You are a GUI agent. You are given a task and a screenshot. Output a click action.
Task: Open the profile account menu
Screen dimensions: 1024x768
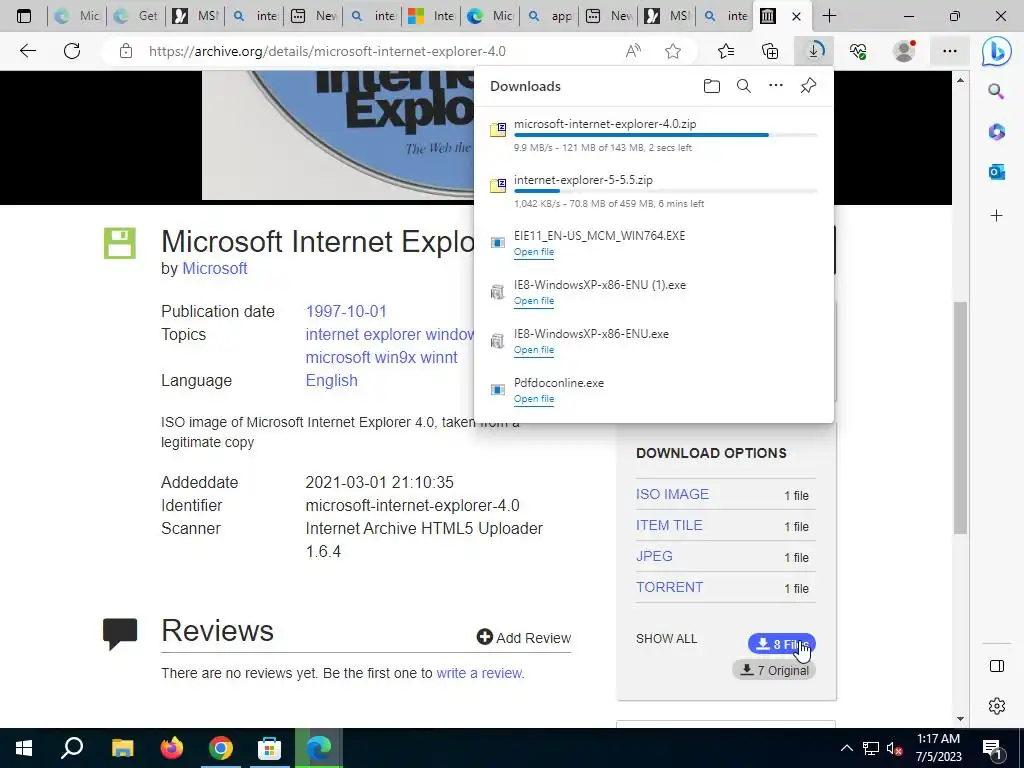[904, 51]
